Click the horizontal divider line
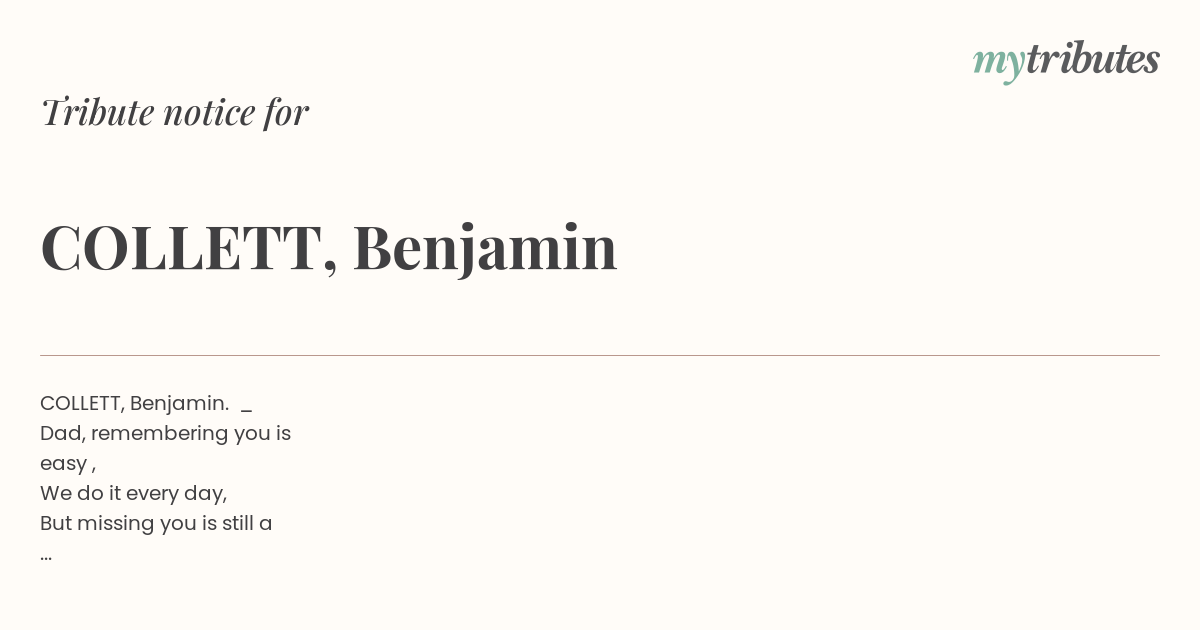Image resolution: width=1200 pixels, height=630 pixels. pos(600,355)
